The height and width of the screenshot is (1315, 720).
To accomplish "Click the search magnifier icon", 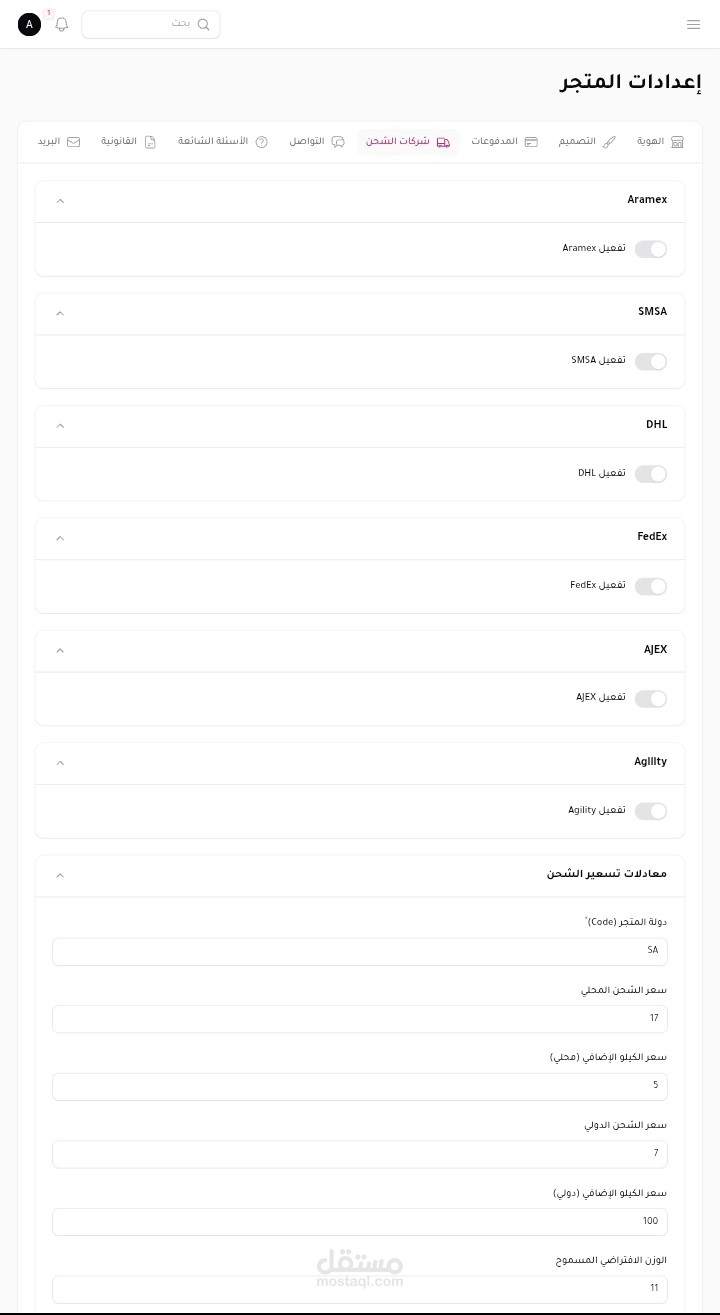I will tap(204, 24).
